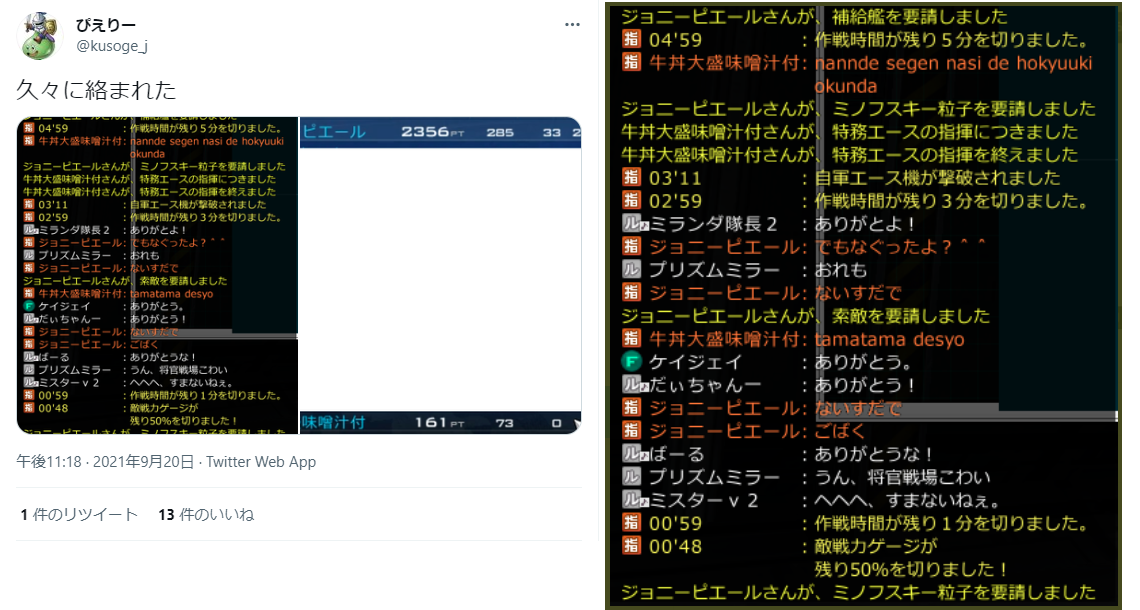1140x610 pixels.
Task: View the 1 件のリツイート list
Action: pyautogui.click(x=79, y=515)
